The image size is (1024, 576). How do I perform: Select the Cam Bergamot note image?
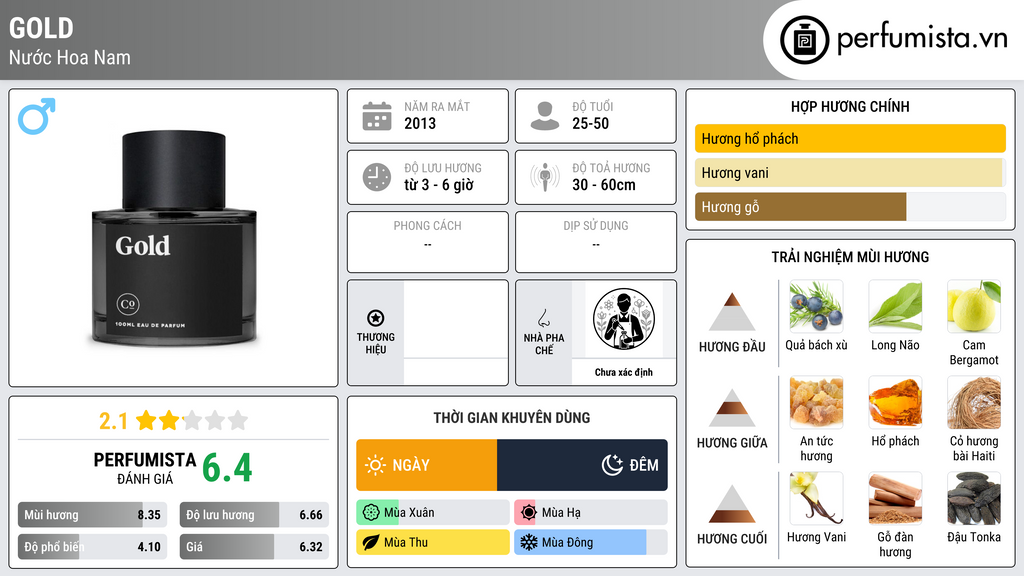tap(974, 306)
